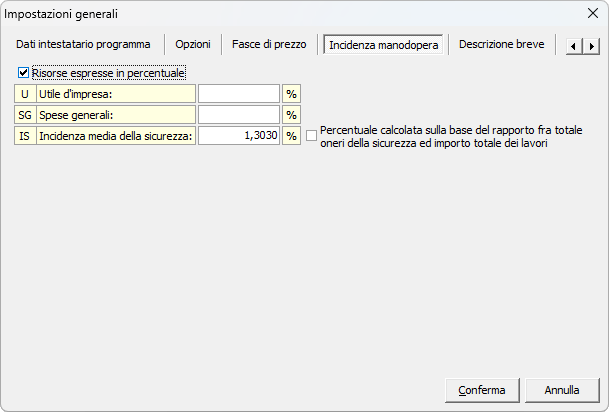The height and width of the screenshot is (412, 609).
Task: Click the % button beside Incidenza sicurezza
Action: (292, 136)
